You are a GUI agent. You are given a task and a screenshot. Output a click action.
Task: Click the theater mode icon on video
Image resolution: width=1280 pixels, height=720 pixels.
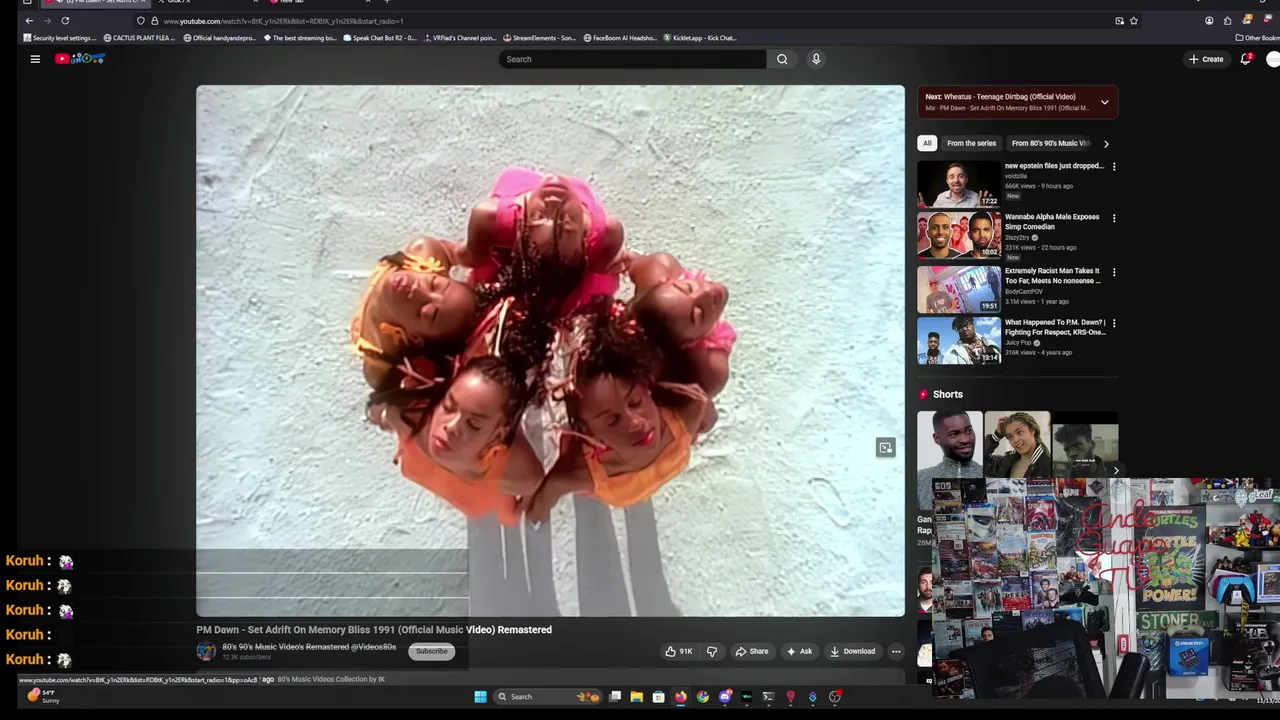pyautogui.click(x=885, y=447)
